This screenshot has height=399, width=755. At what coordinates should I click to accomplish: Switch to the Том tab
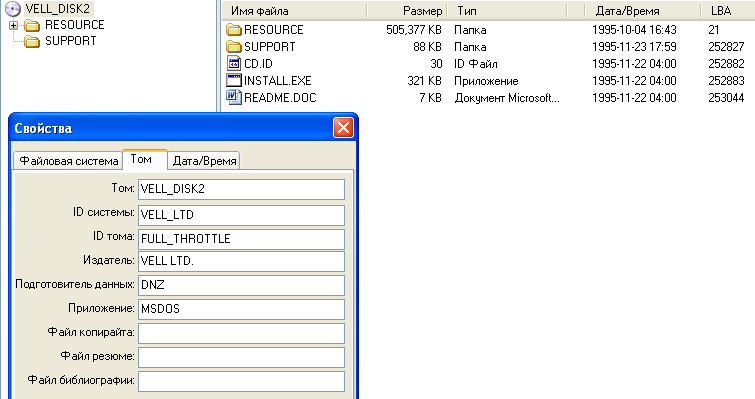tap(145, 159)
